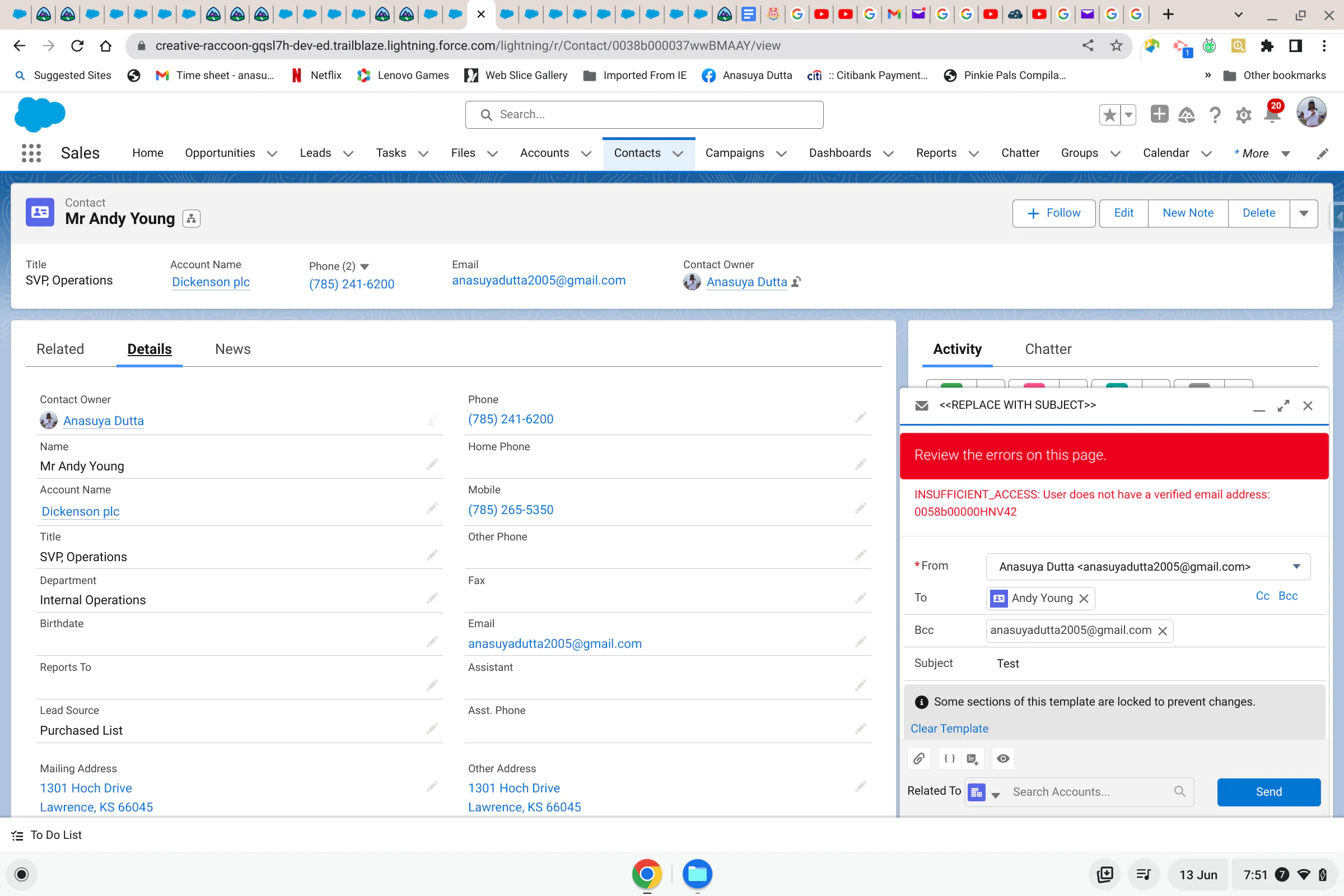The height and width of the screenshot is (896, 1344).
Task: Open the To Do List utility bar item
Action: (46, 836)
